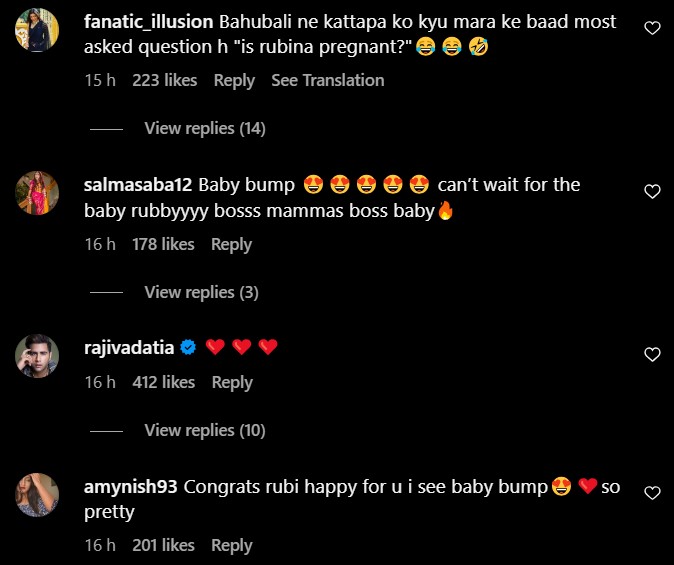Reply to amynish93's comment
Viewport: 674px width, 565px height.
pos(232,545)
